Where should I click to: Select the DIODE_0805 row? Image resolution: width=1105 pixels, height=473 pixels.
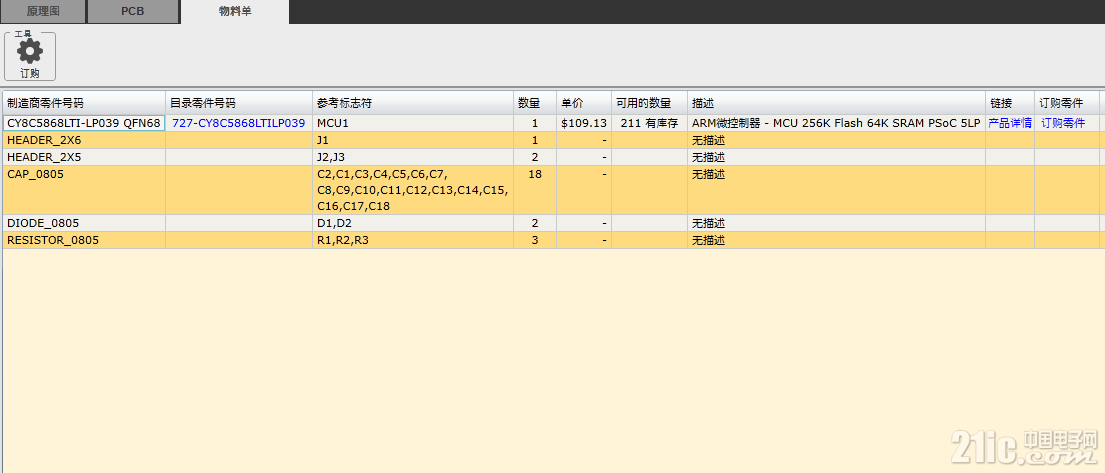click(x=552, y=223)
